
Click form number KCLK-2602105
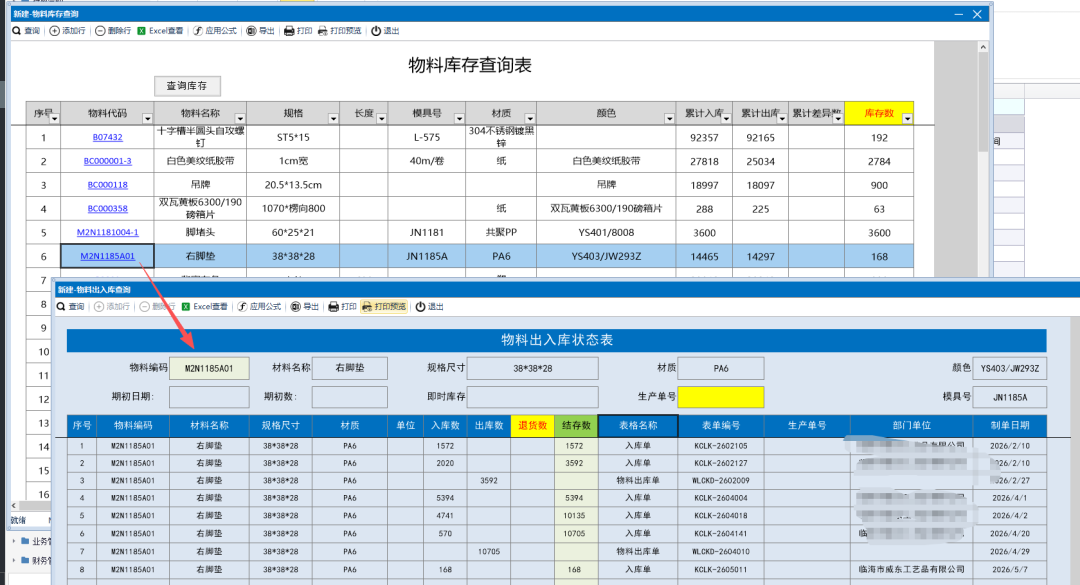point(720,446)
